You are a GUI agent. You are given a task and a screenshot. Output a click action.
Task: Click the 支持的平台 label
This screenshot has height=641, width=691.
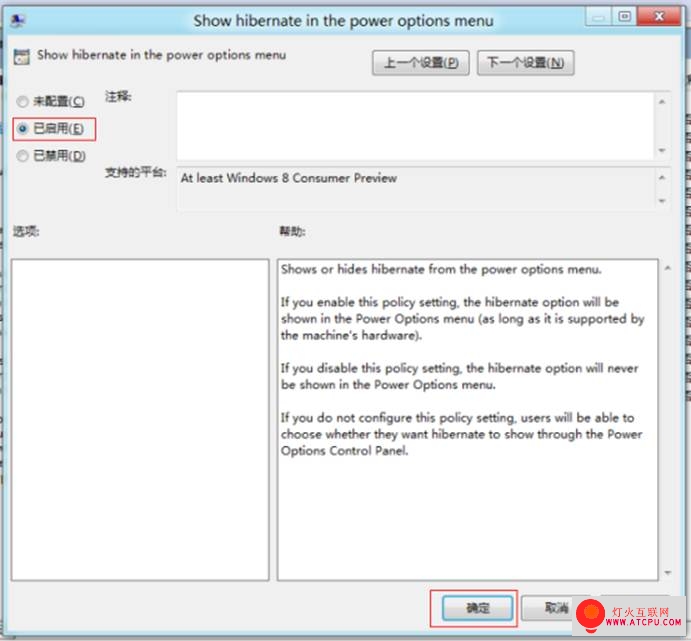coord(135,172)
